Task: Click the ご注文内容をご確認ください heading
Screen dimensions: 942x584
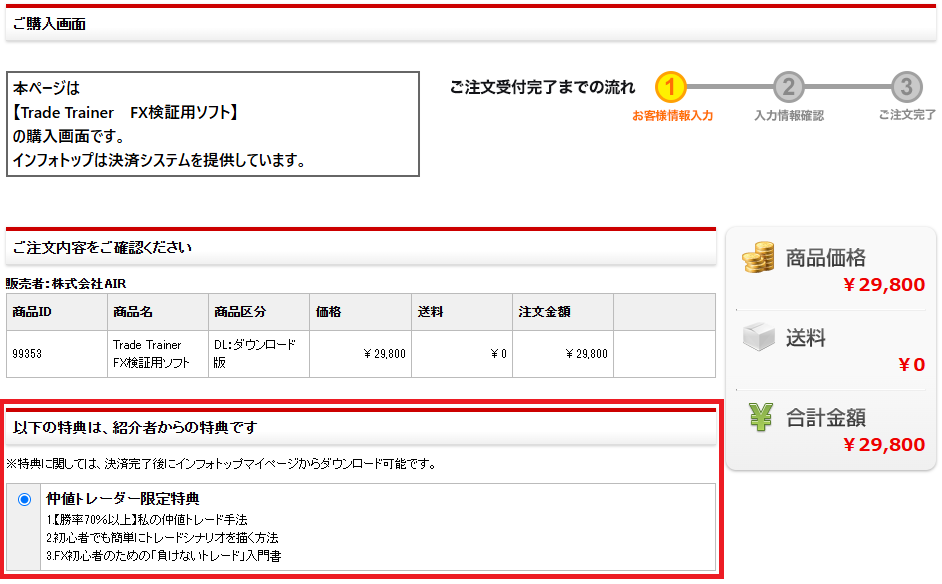Action: point(102,248)
